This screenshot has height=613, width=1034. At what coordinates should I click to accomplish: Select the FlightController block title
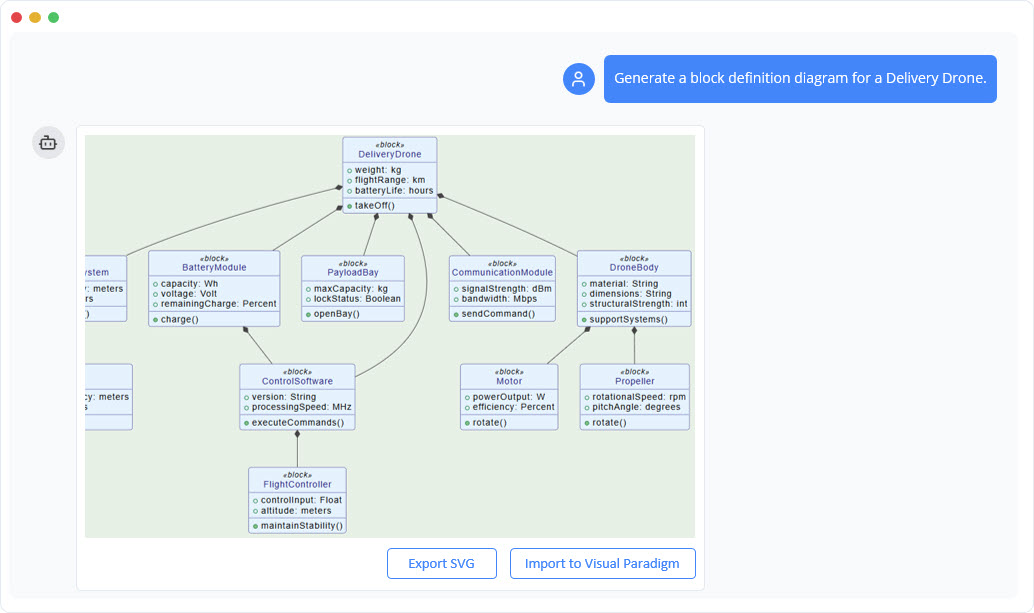tap(296, 484)
